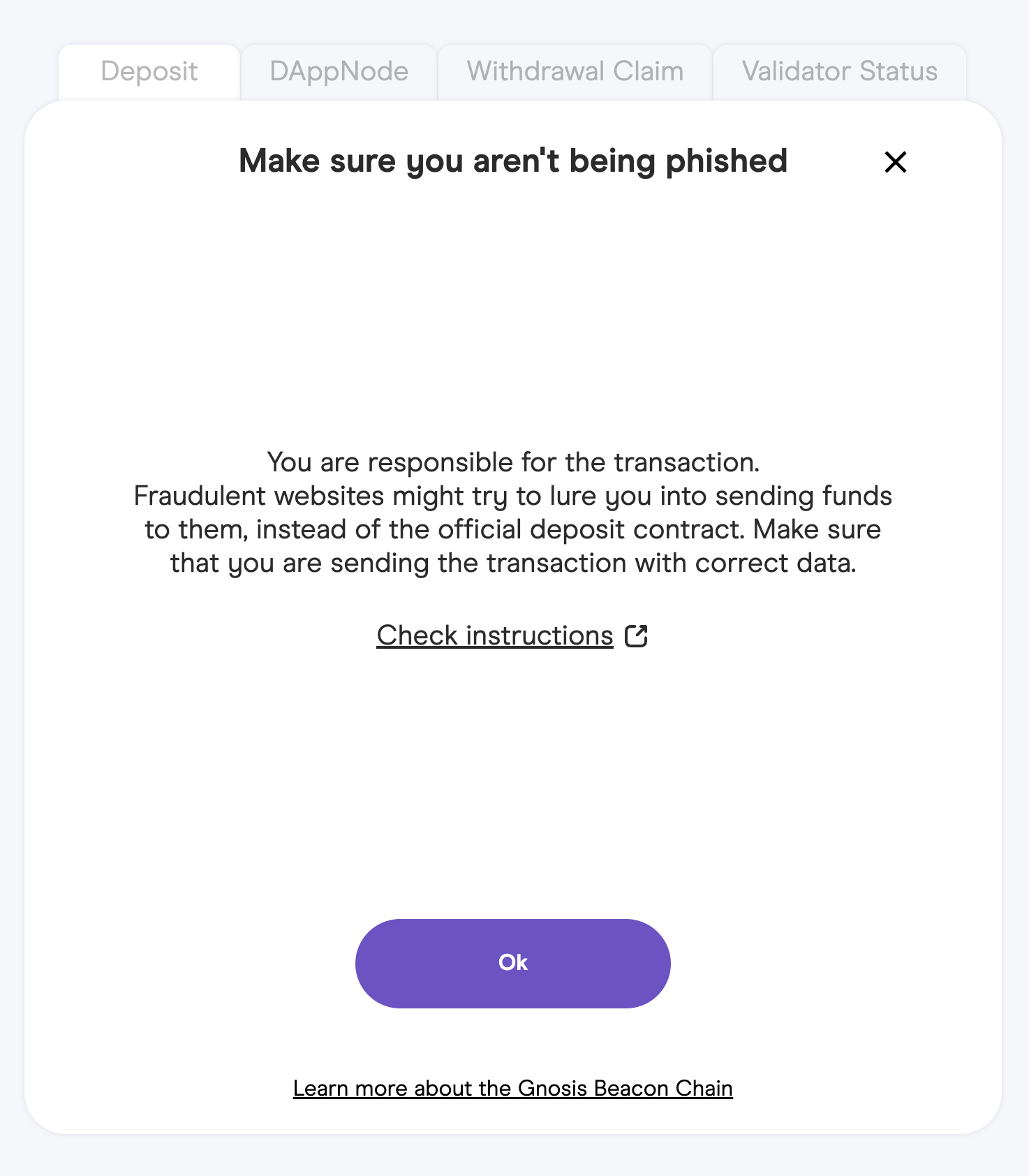Close the phishing warning with the X

coord(895,162)
